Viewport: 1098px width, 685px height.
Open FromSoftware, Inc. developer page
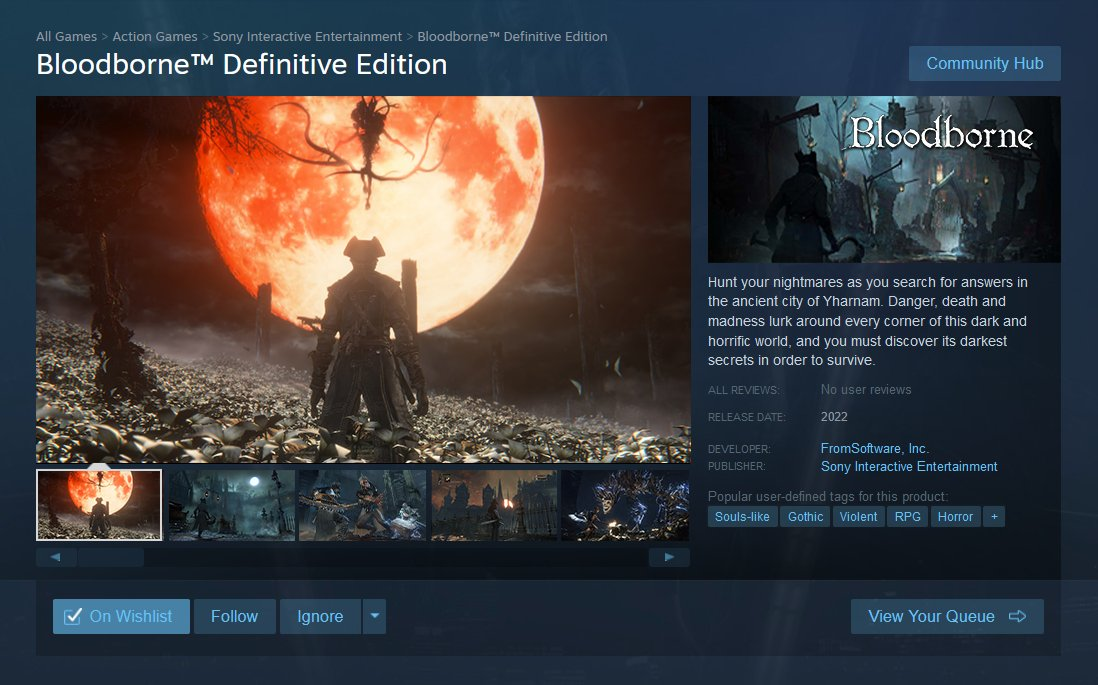coord(875,448)
